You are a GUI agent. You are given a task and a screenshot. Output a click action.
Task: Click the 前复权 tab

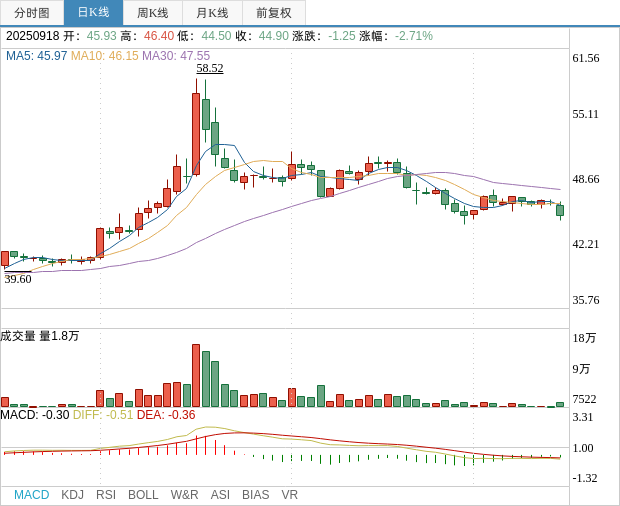(x=274, y=13)
